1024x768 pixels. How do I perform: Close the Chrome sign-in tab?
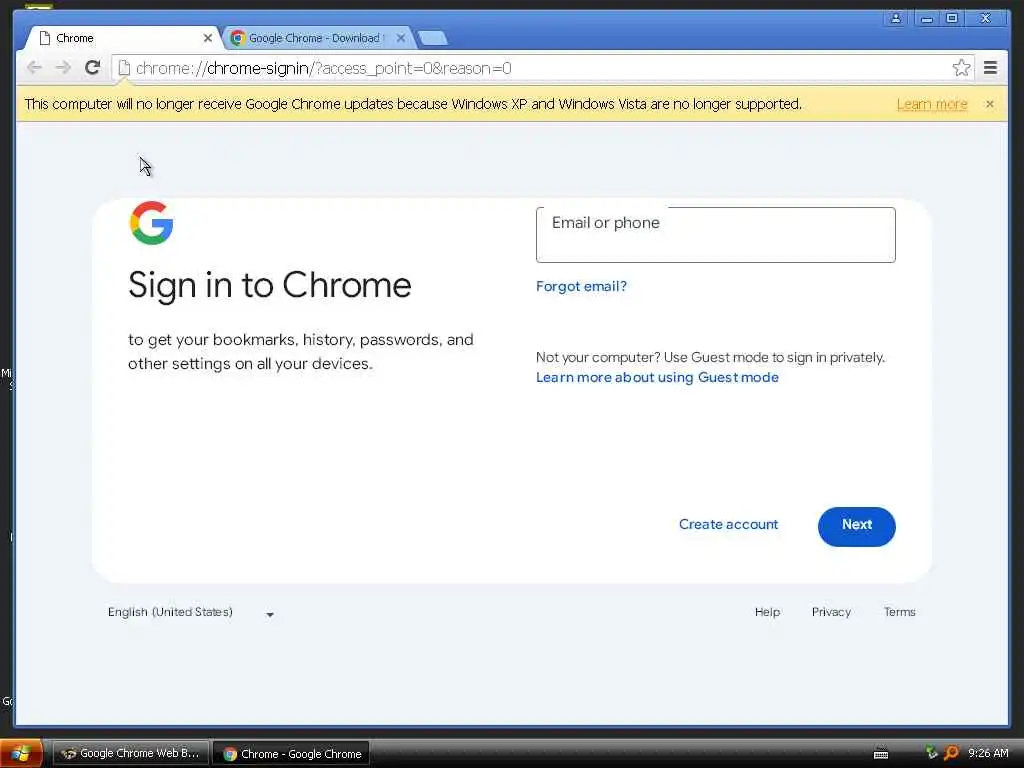pos(208,38)
